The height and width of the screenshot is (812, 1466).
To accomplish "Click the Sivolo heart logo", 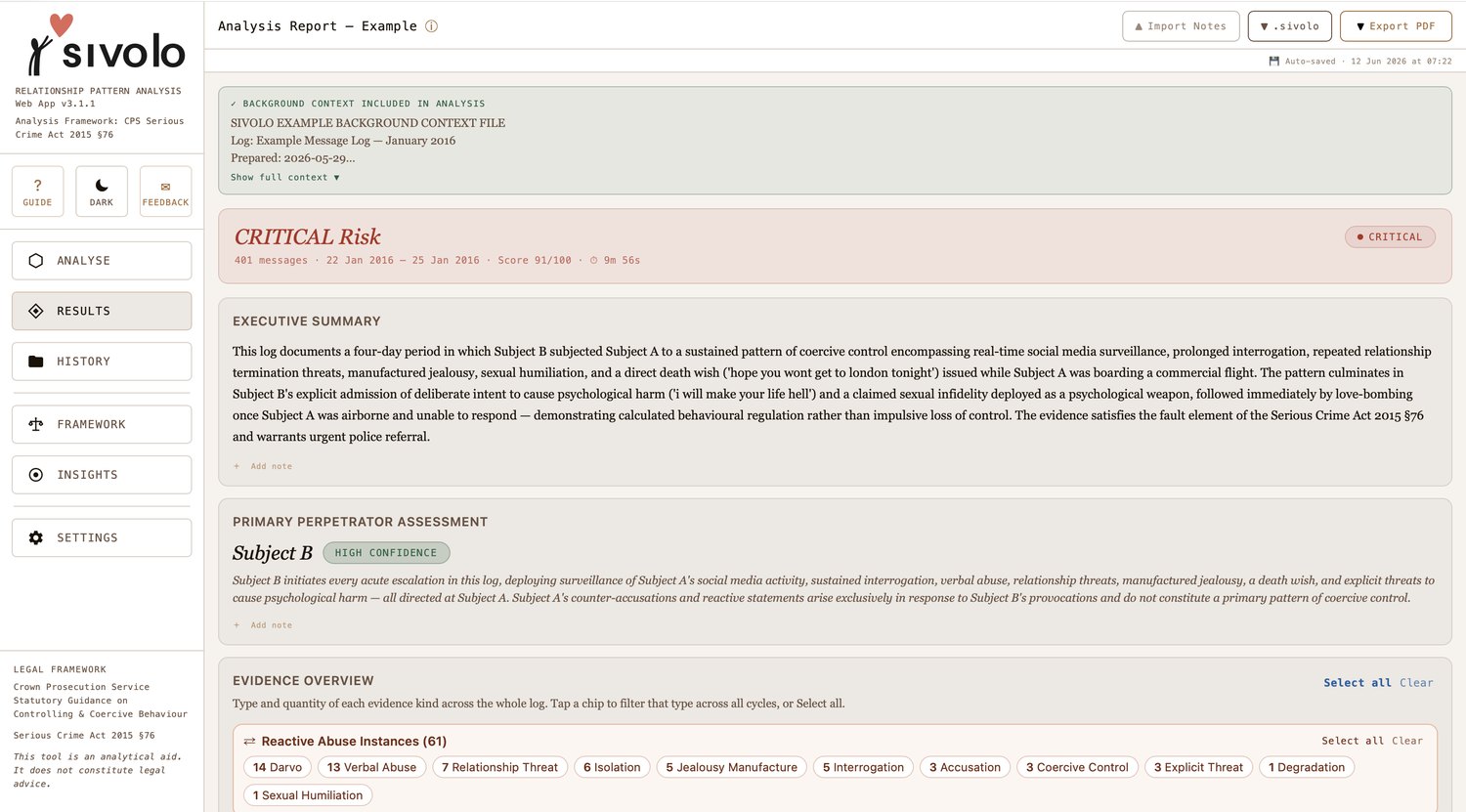I will tap(62, 24).
